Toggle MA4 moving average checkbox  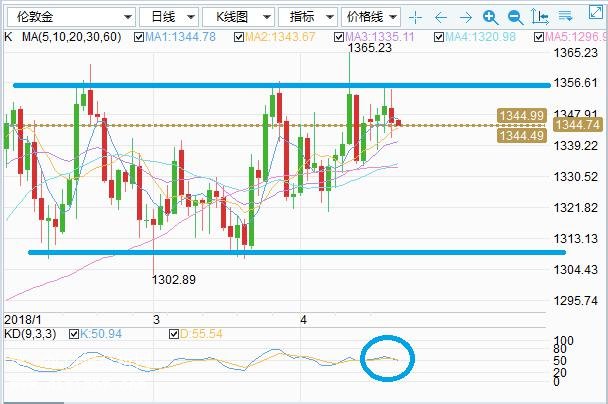439,37
